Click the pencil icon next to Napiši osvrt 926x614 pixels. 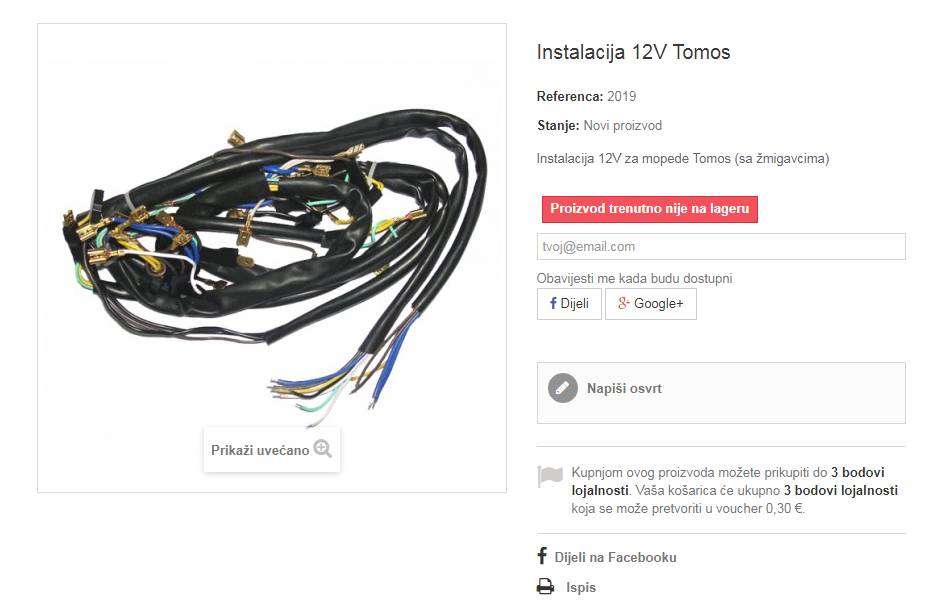coord(562,388)
